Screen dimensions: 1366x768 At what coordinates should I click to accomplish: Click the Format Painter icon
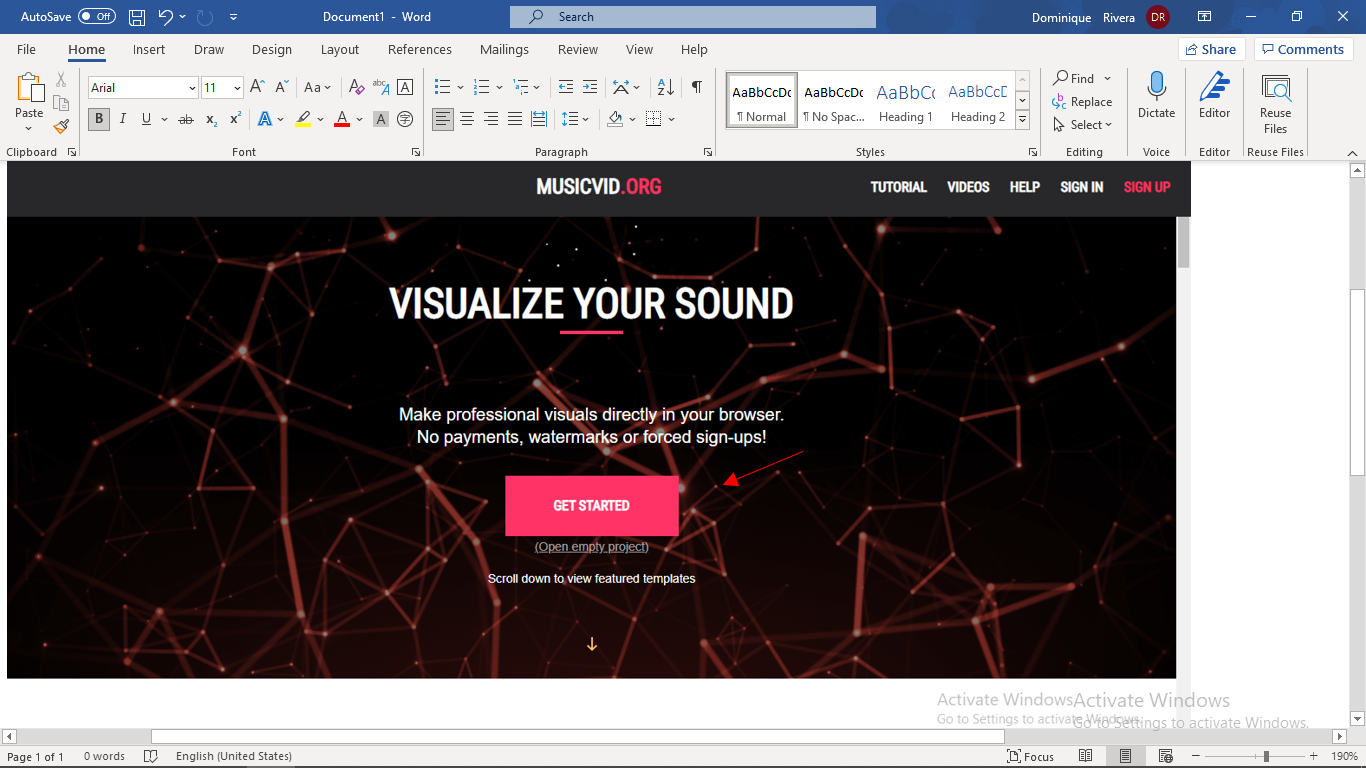(61, 126)
